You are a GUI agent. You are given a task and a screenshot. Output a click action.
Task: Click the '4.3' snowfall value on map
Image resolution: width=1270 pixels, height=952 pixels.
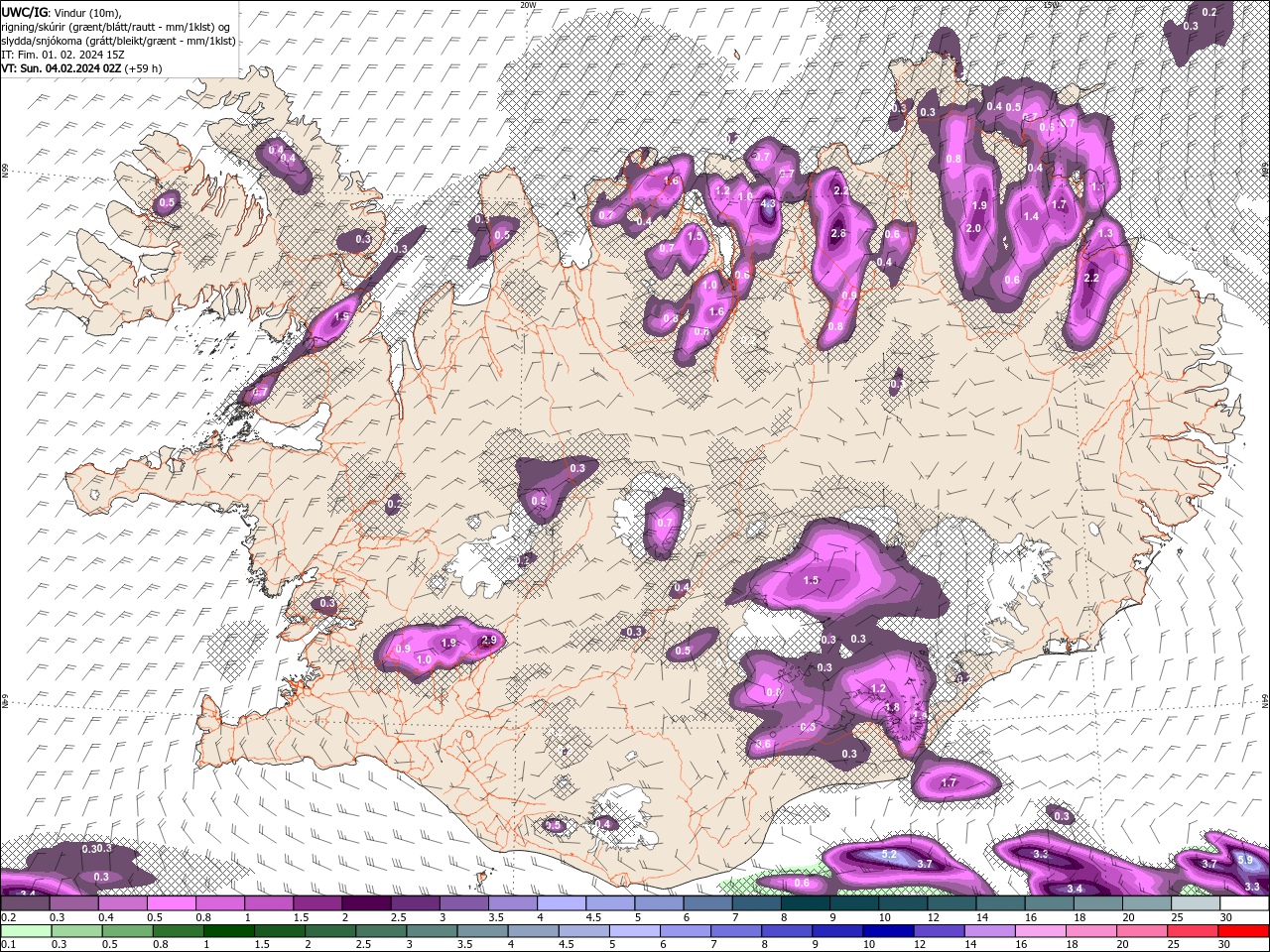click(x=767, y=203)
